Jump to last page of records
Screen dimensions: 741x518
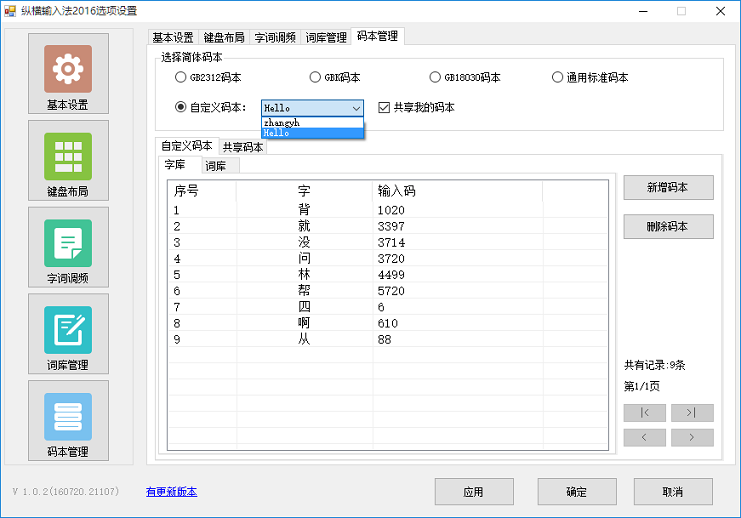(691, 413)
